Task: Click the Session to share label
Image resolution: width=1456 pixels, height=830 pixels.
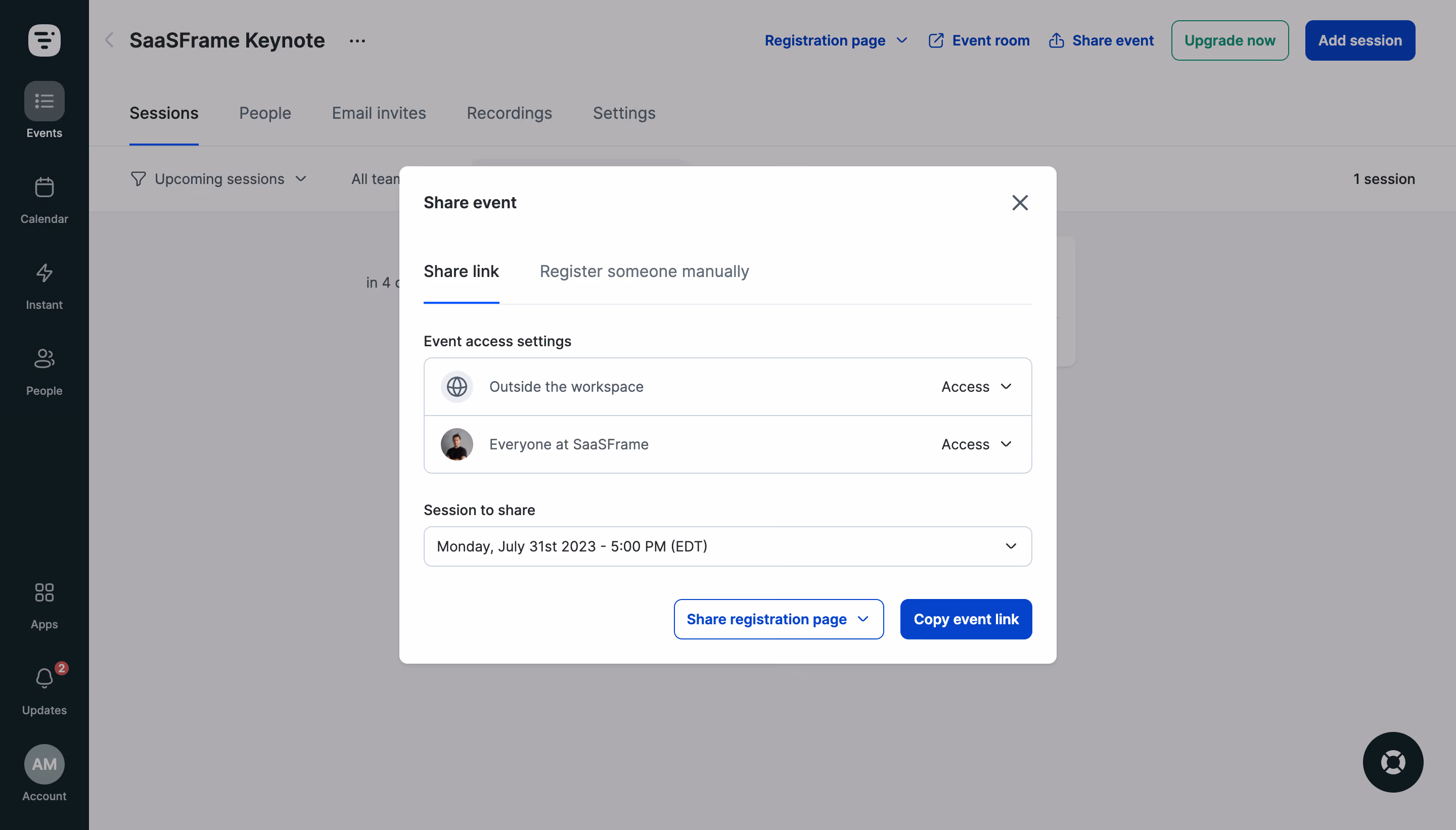Action: tap(479, 510)
